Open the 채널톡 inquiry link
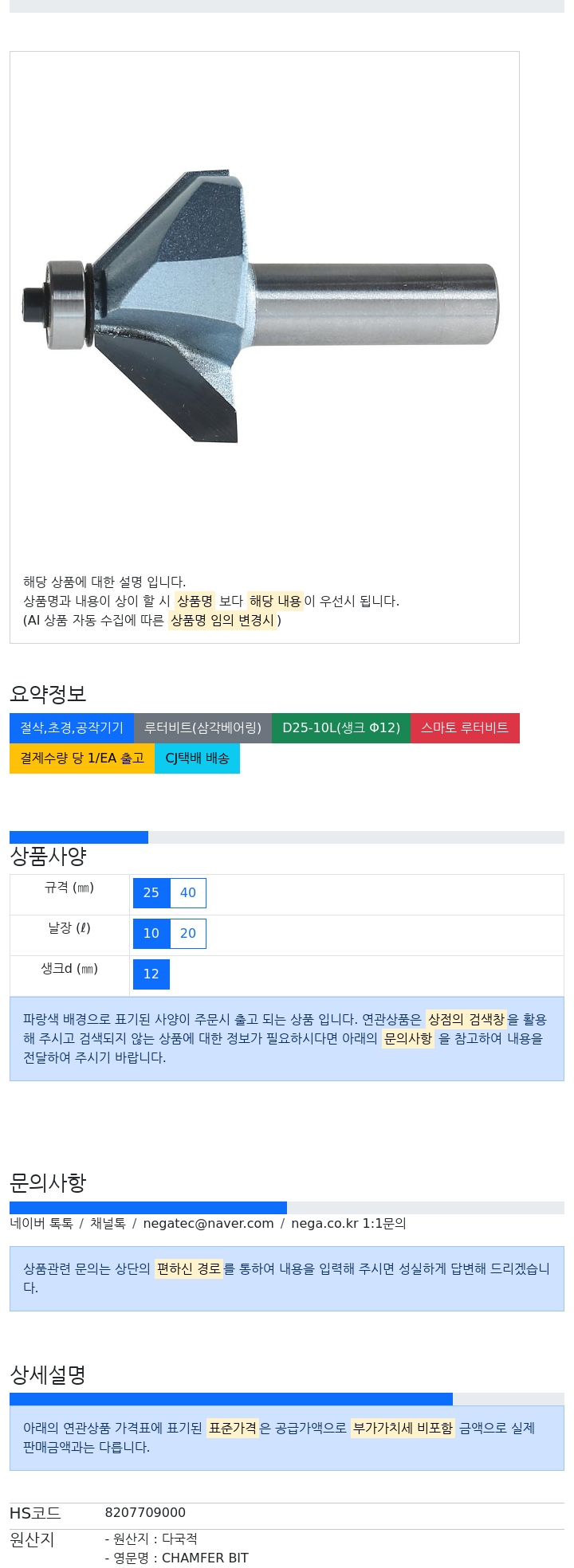Screen dimensions: 574x1568 [x=108, y=1223]
